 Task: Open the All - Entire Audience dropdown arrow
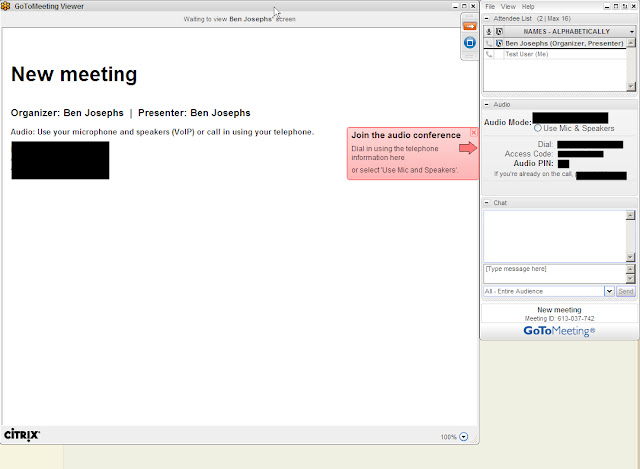pyautogui.click(x=609, y=291)
